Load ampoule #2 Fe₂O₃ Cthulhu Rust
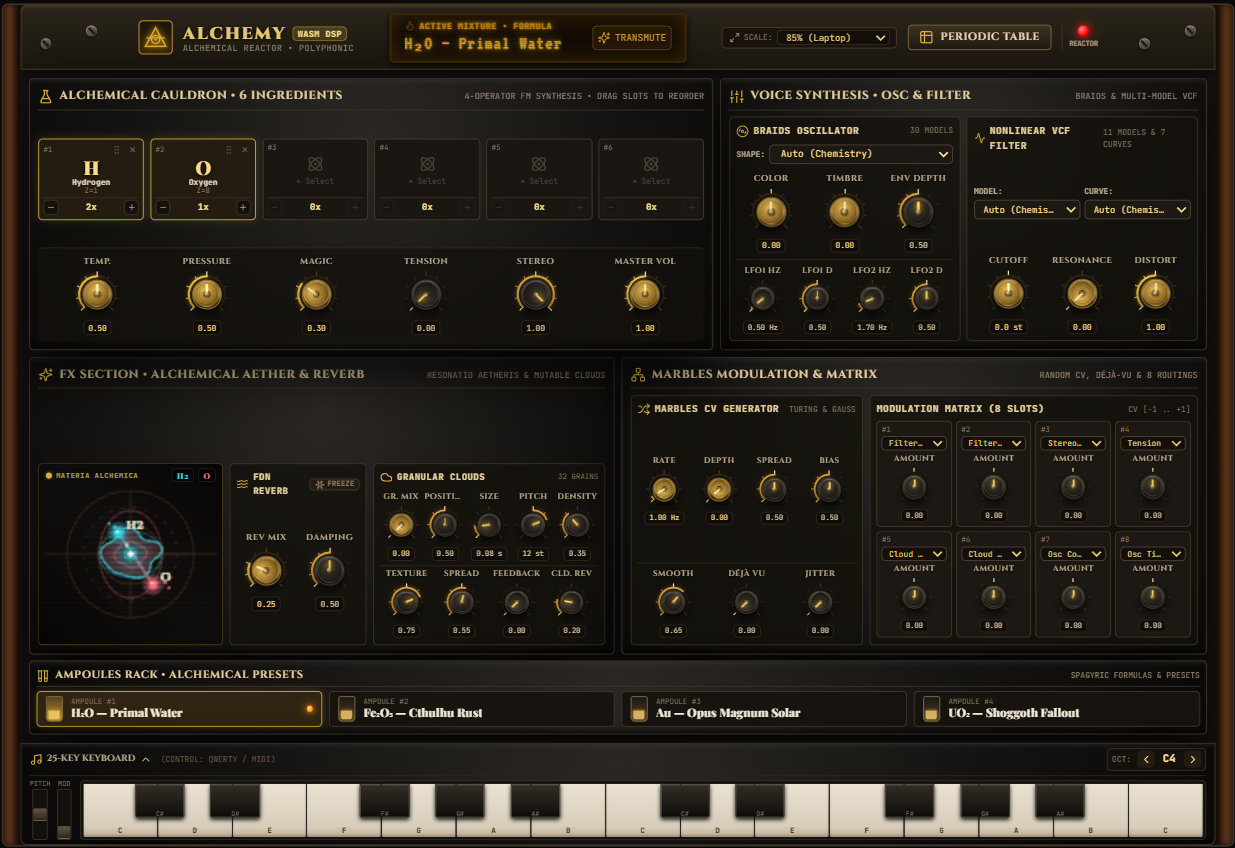 tap(472, 708)
